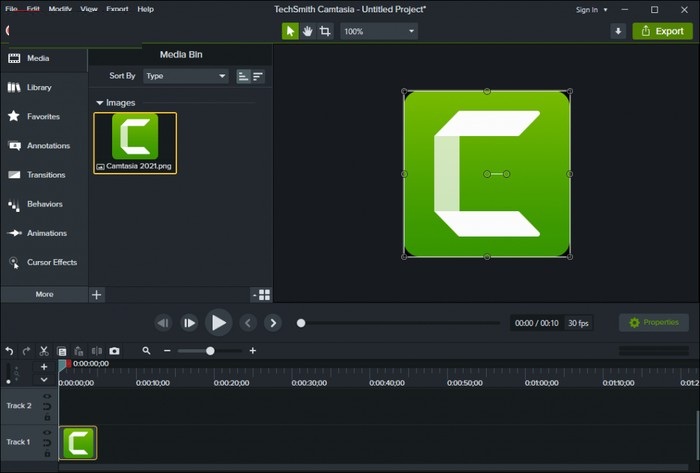Screen dimensions: 700x473
Task: Open the Library tab
Action: pos(44,87)
